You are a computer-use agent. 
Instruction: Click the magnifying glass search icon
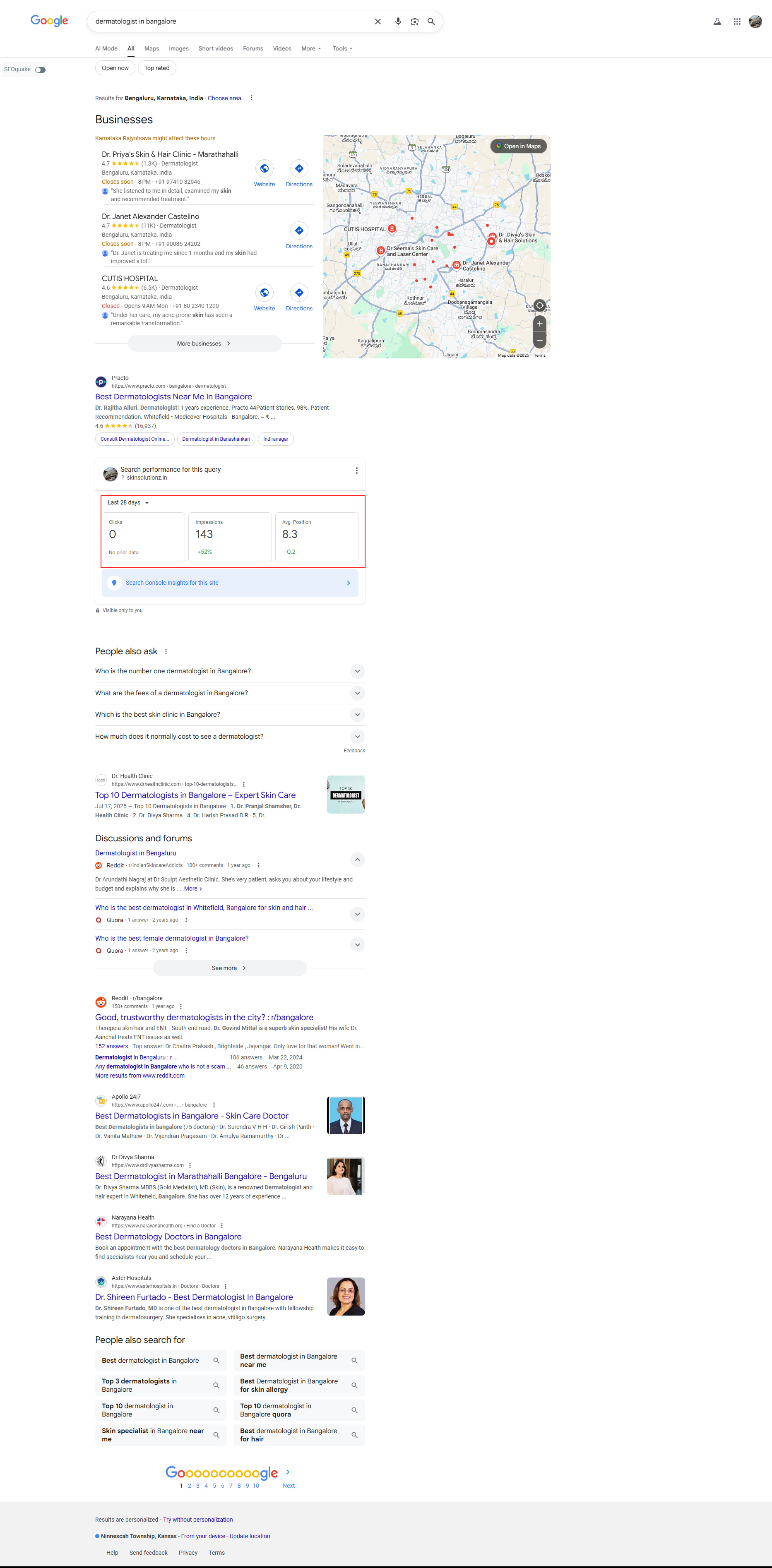pyautogui.click(x=431, y=21)
